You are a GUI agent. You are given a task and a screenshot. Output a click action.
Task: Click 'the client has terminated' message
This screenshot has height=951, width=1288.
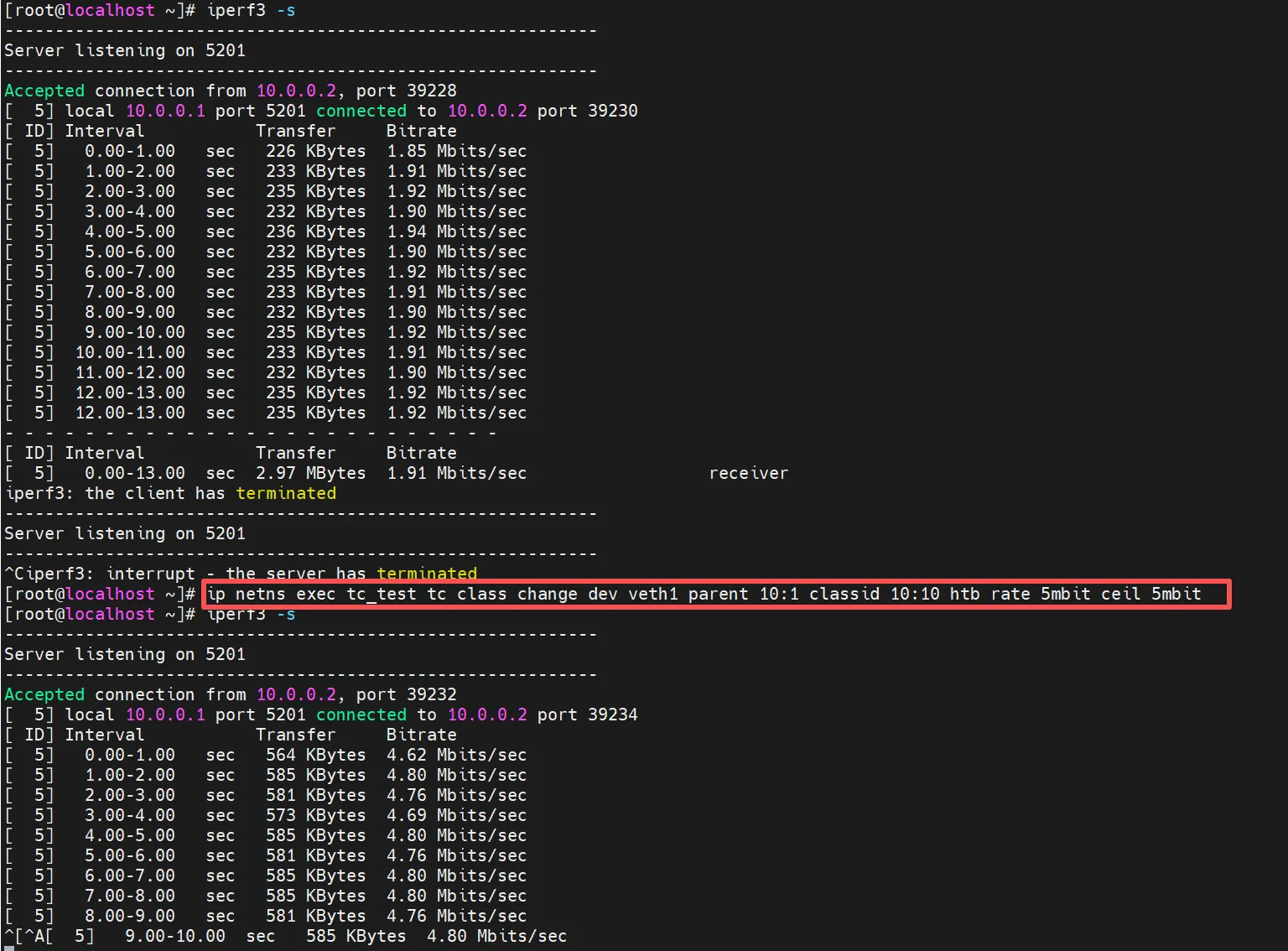(210, 494)
